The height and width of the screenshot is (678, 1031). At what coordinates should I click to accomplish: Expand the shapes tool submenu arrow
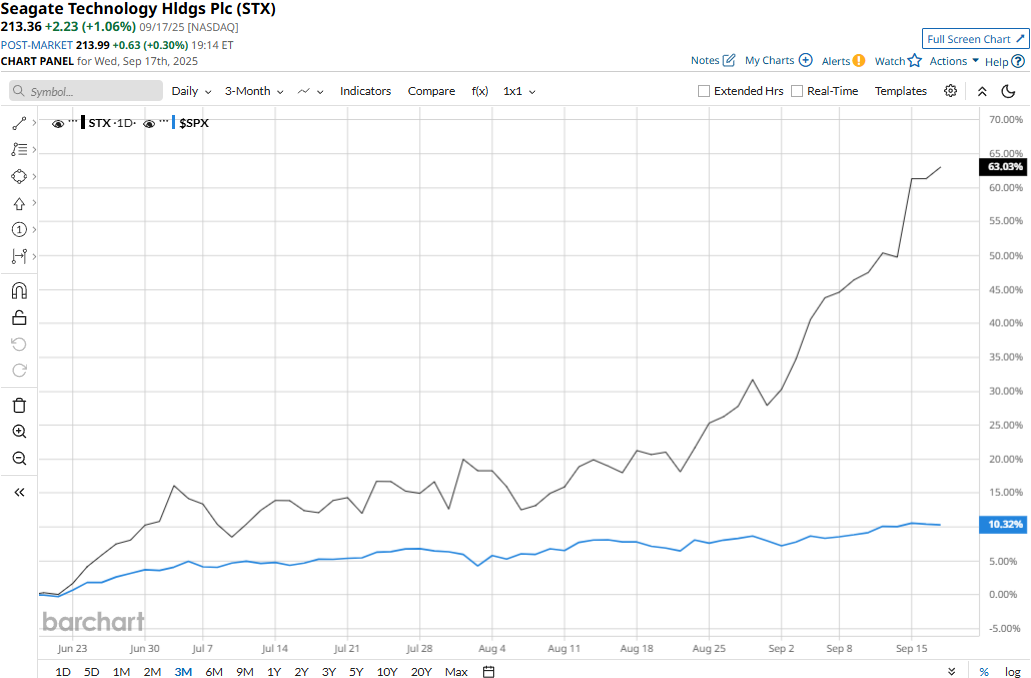[34, 176]
